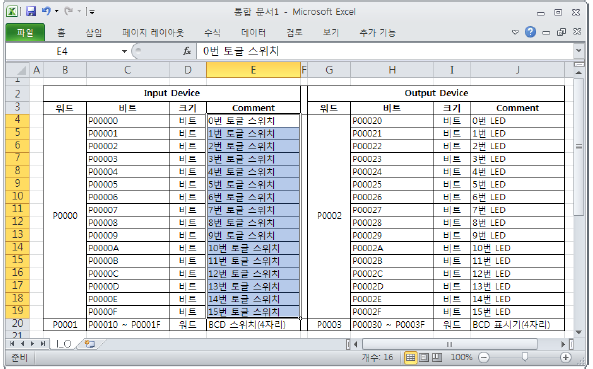Go to first sheet navigation arrow
Screen dimensions: 593x369
pos(12,344)
